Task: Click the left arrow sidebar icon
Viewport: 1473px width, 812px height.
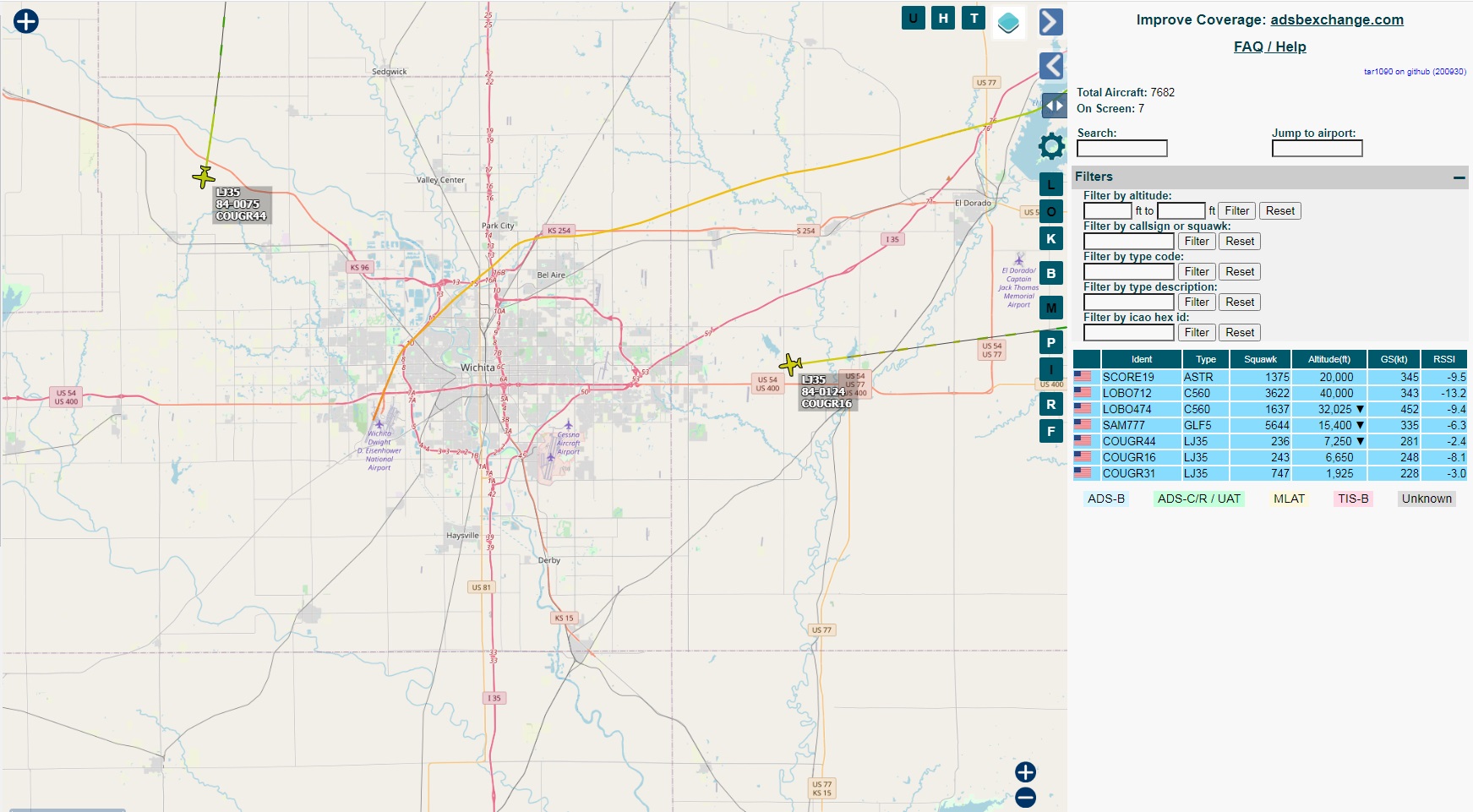Action: click(x=1050, y=66)
